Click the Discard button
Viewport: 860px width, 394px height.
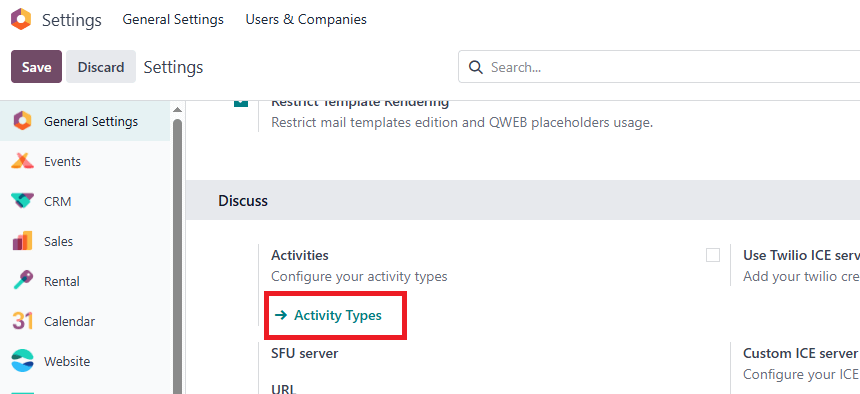(101, 67)
